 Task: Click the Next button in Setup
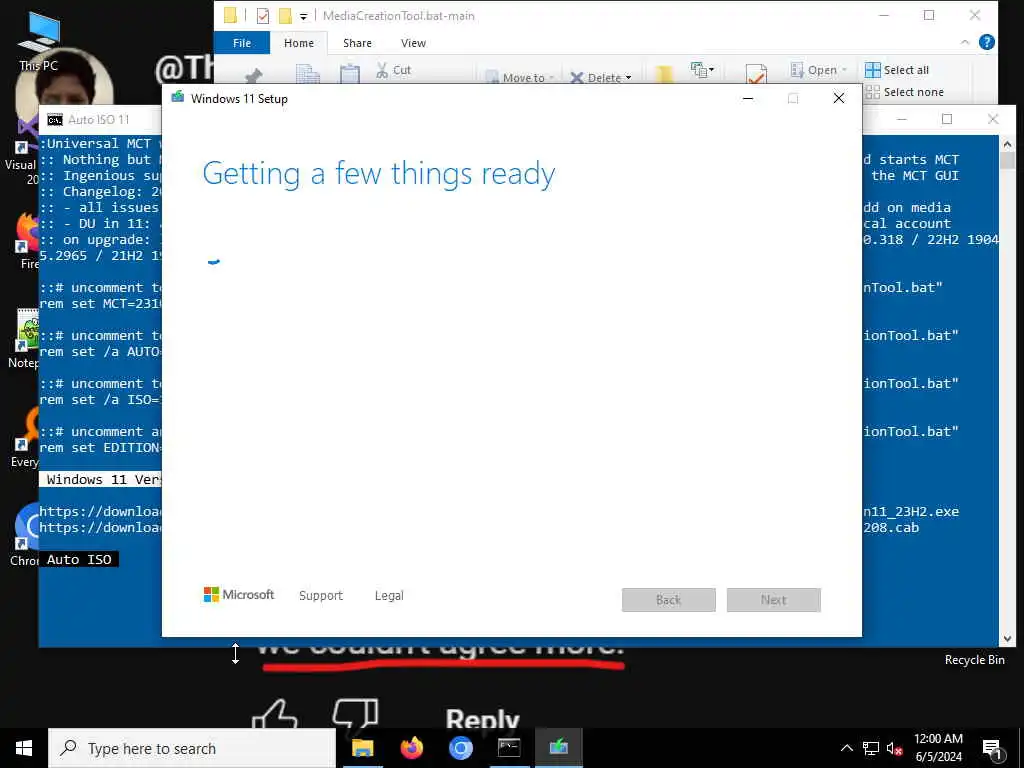pos(774,600)
